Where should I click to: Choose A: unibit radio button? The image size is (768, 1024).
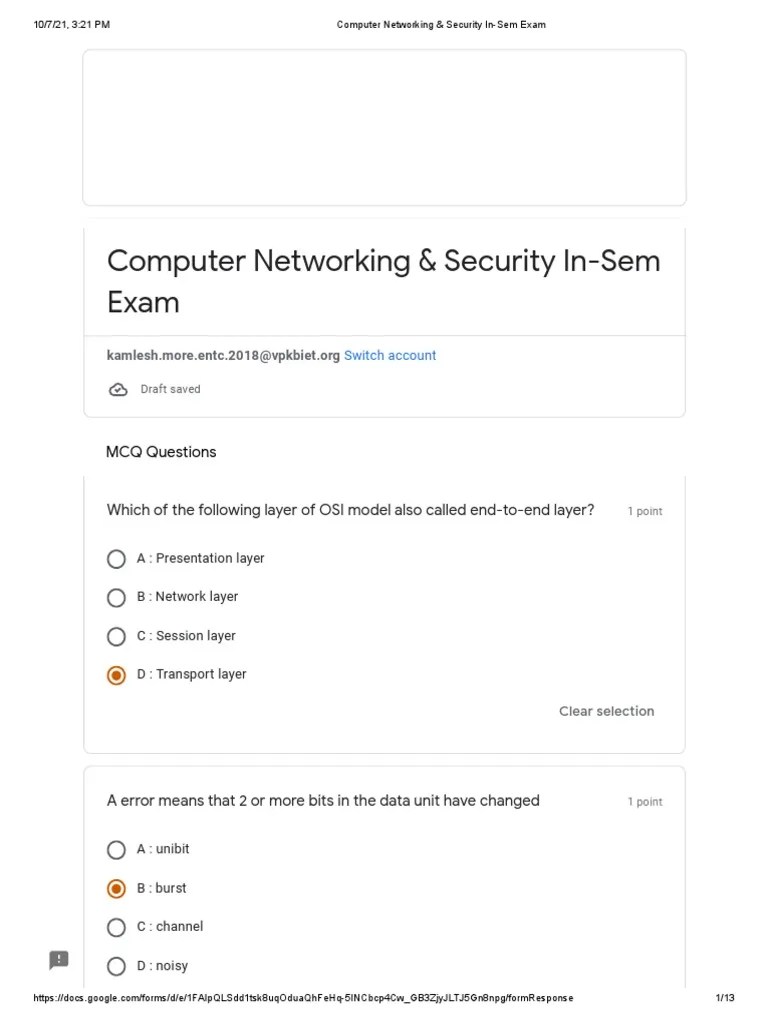pos(116,850)
